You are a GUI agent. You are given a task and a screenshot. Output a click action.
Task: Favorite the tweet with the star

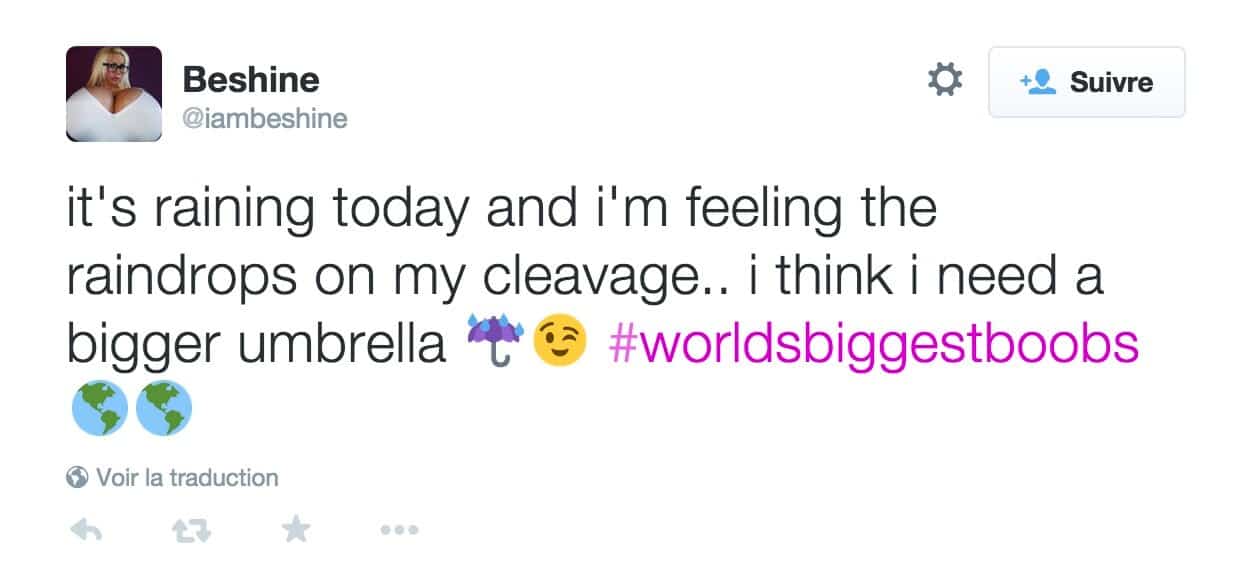click(x=295, y=530)
